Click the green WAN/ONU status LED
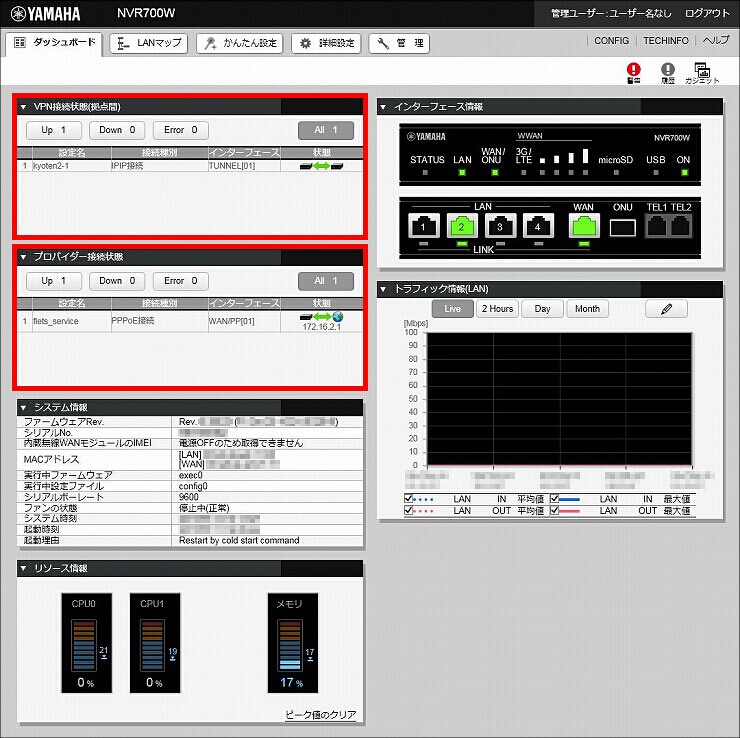 [x=495, y=172]
